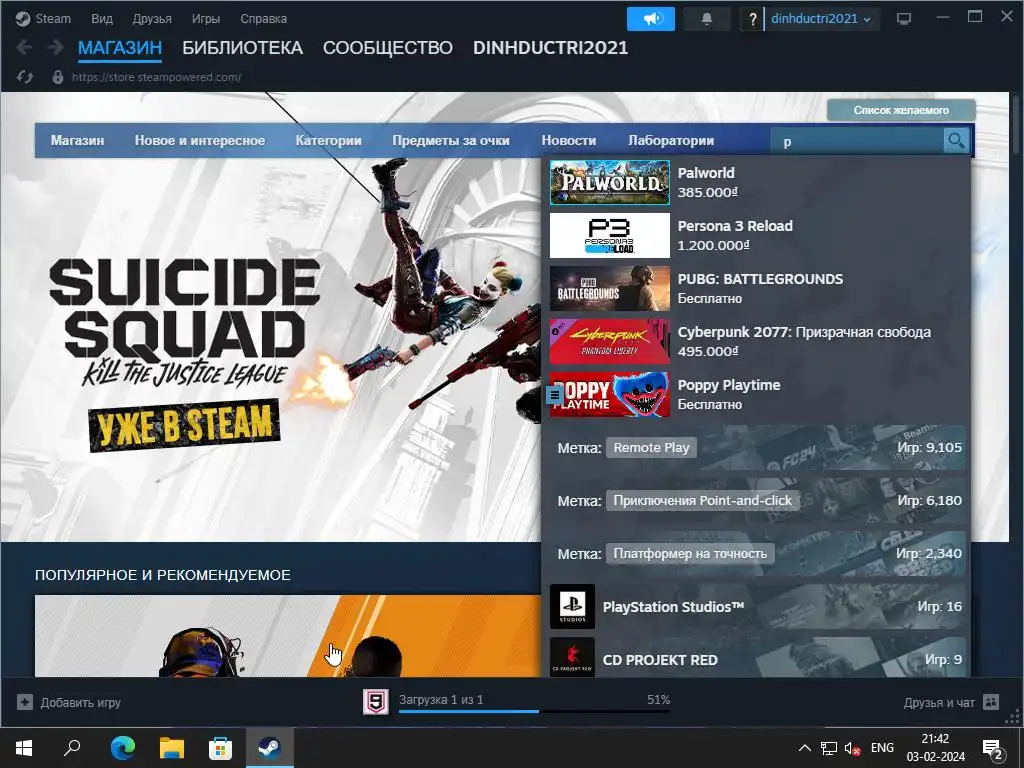Open the Windows action center notifications

tap(992, 748)
